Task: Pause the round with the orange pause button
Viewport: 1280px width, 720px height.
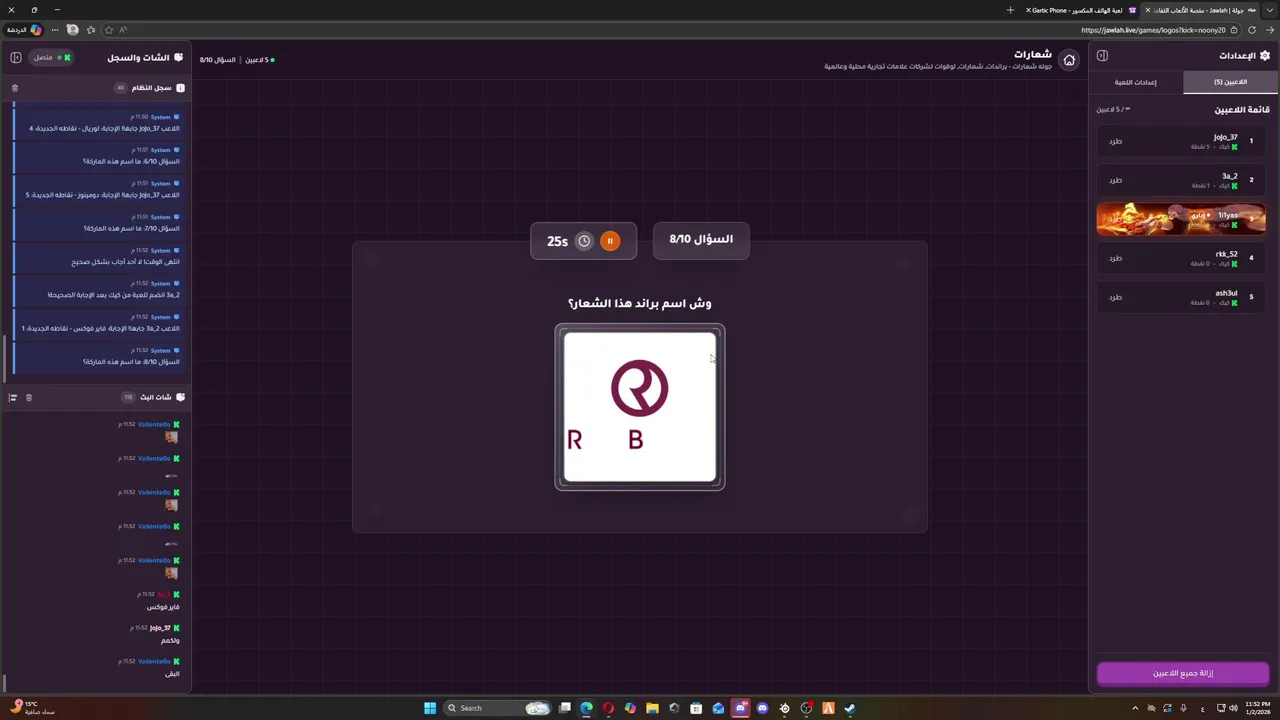Action: [x=610, y=241]
